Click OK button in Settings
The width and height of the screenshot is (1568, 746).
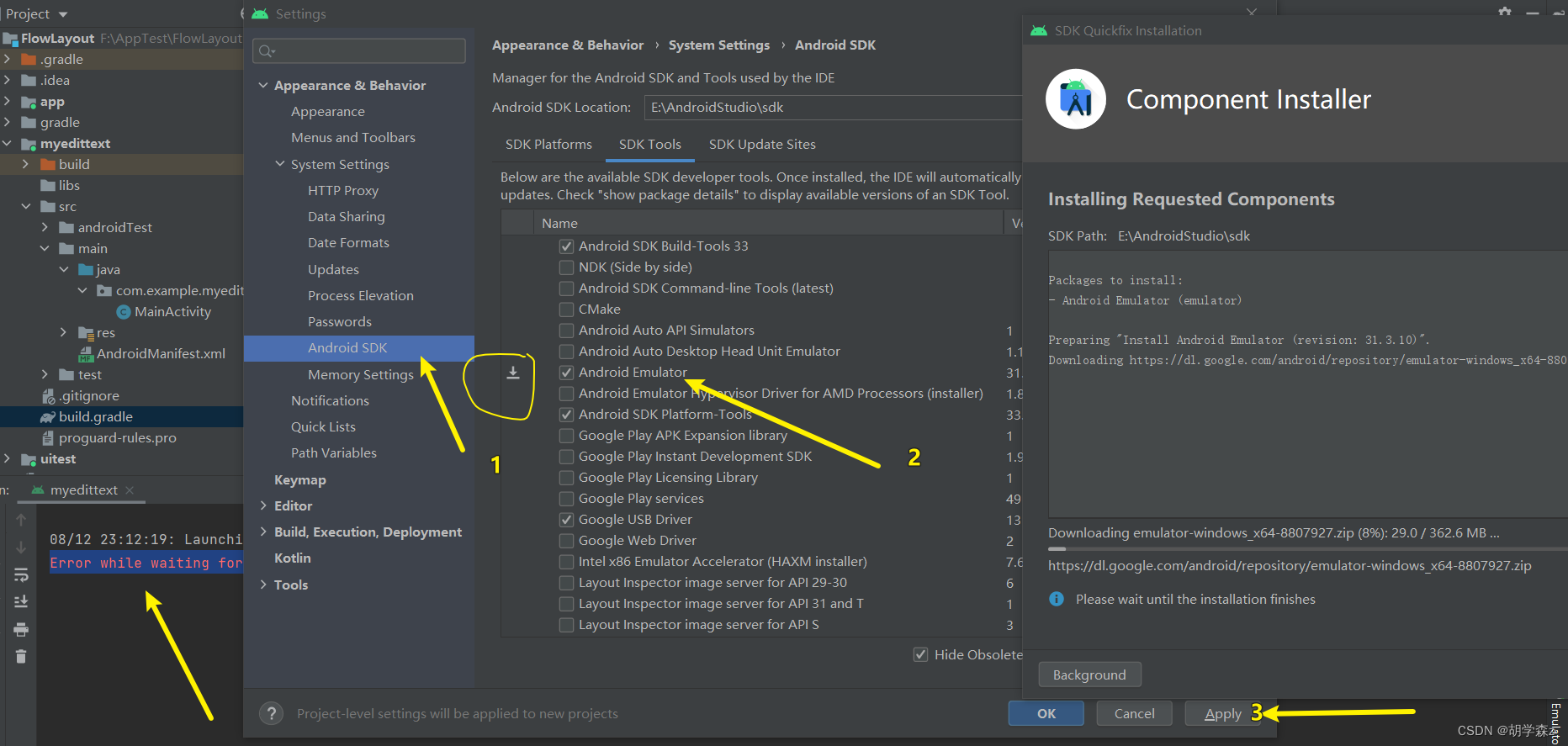1046,713
